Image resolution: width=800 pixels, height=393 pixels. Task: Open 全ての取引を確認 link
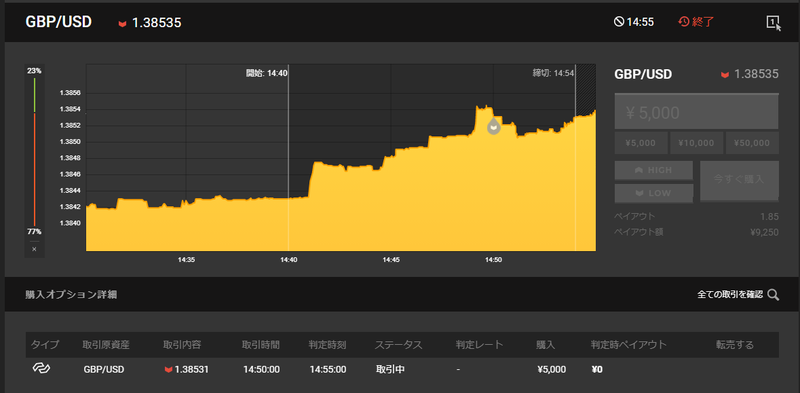coord(730,294)
